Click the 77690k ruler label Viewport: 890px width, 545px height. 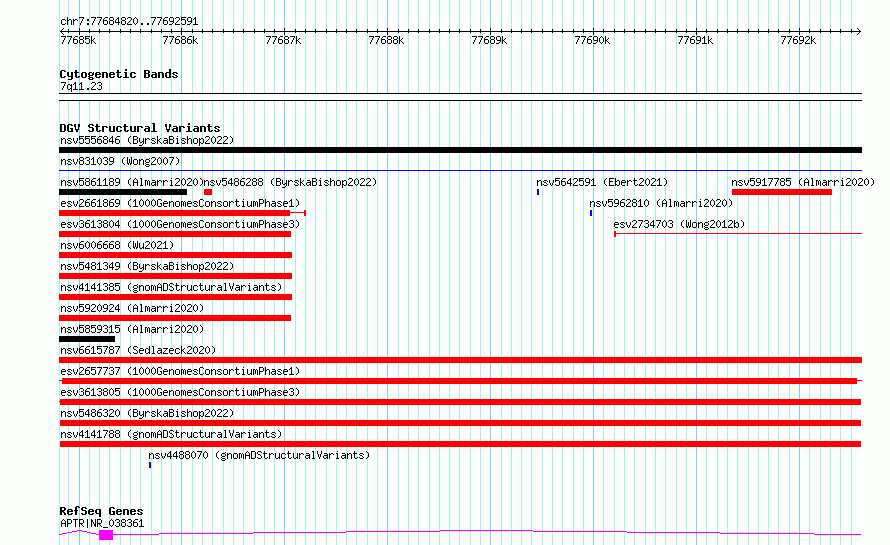592,40
